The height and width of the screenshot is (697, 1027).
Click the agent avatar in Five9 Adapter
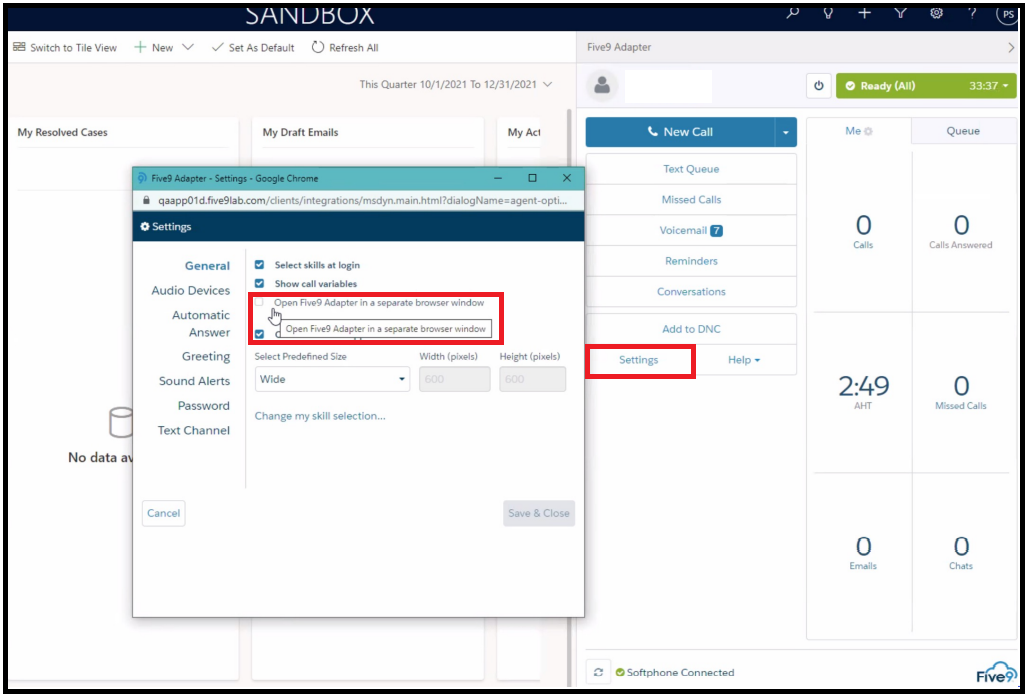coord(602,86)
